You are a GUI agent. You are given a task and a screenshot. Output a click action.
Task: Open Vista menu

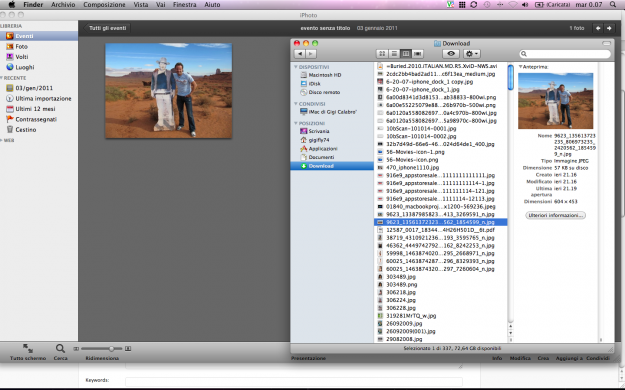click(141, 5)
